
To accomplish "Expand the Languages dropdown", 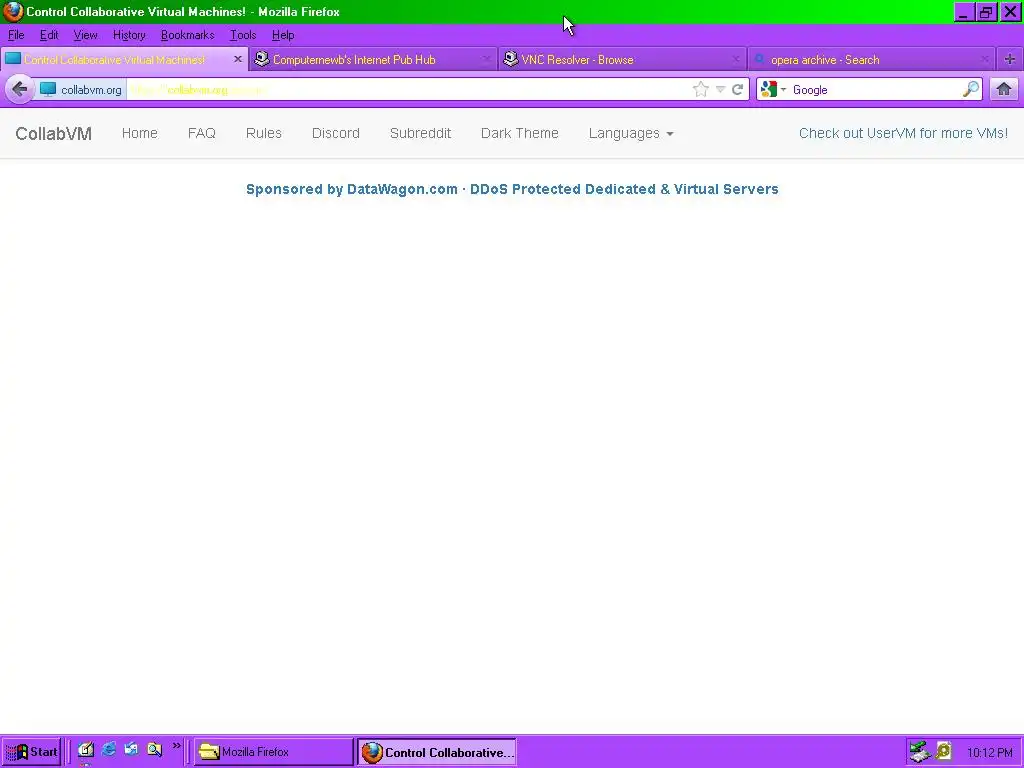I will click(x=631, y=133).
